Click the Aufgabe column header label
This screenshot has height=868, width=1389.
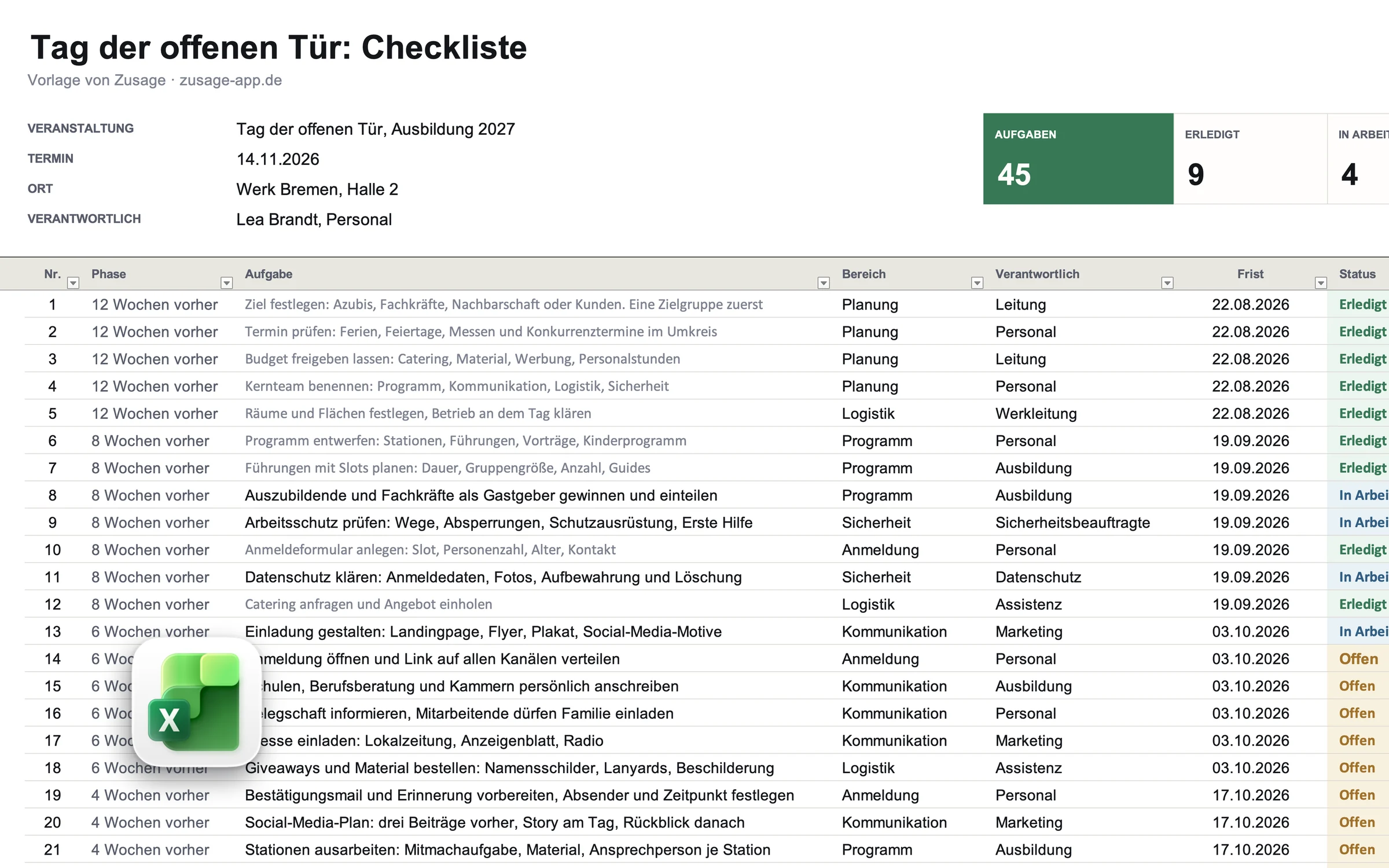pyautogui.click(x=269, y=274)
